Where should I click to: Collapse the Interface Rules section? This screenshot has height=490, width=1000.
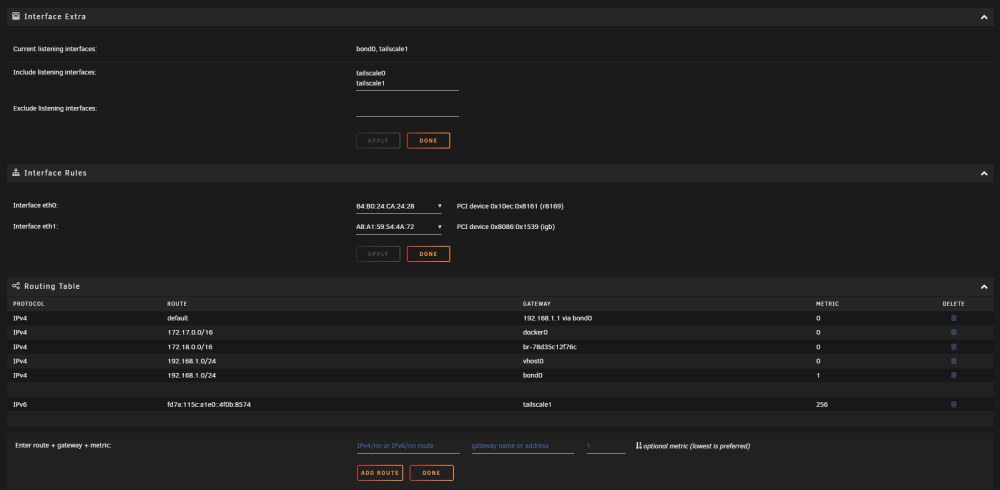(983, 174)
